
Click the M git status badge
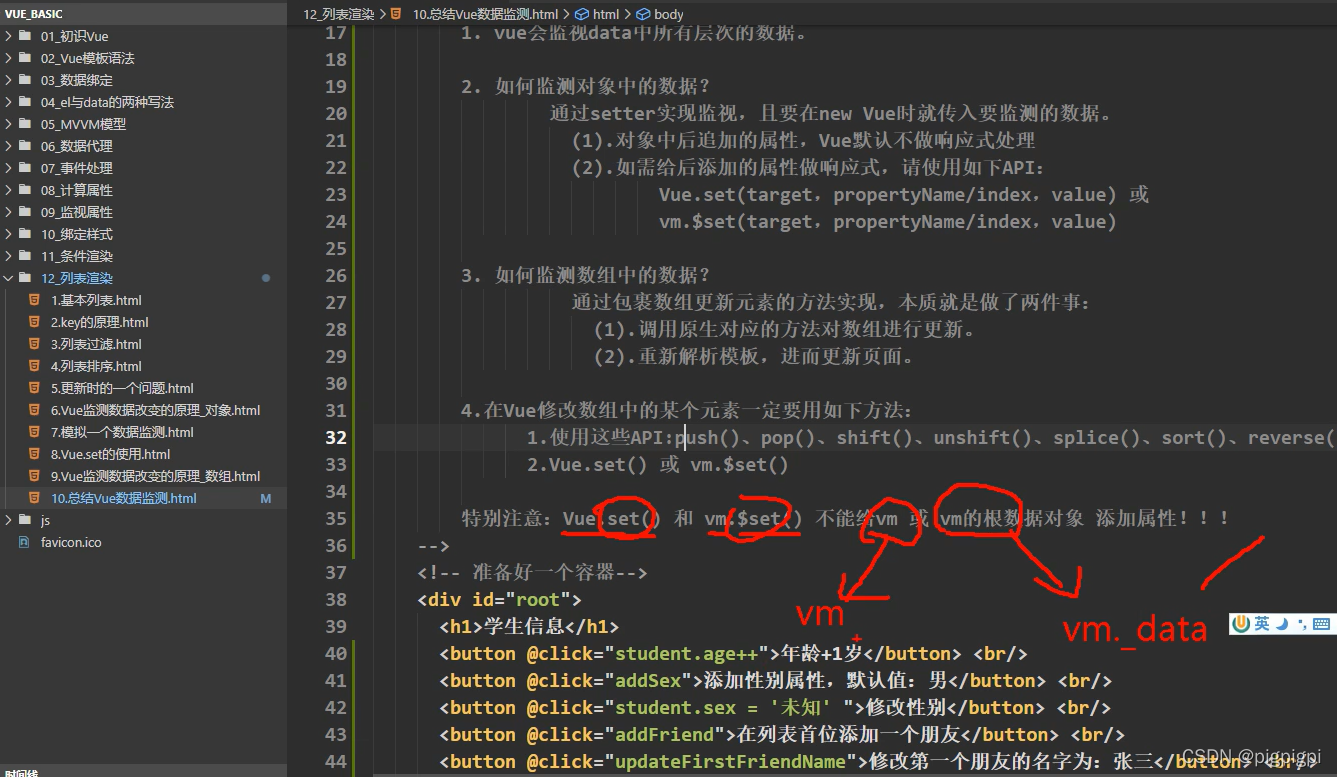(x=266, y=498)
